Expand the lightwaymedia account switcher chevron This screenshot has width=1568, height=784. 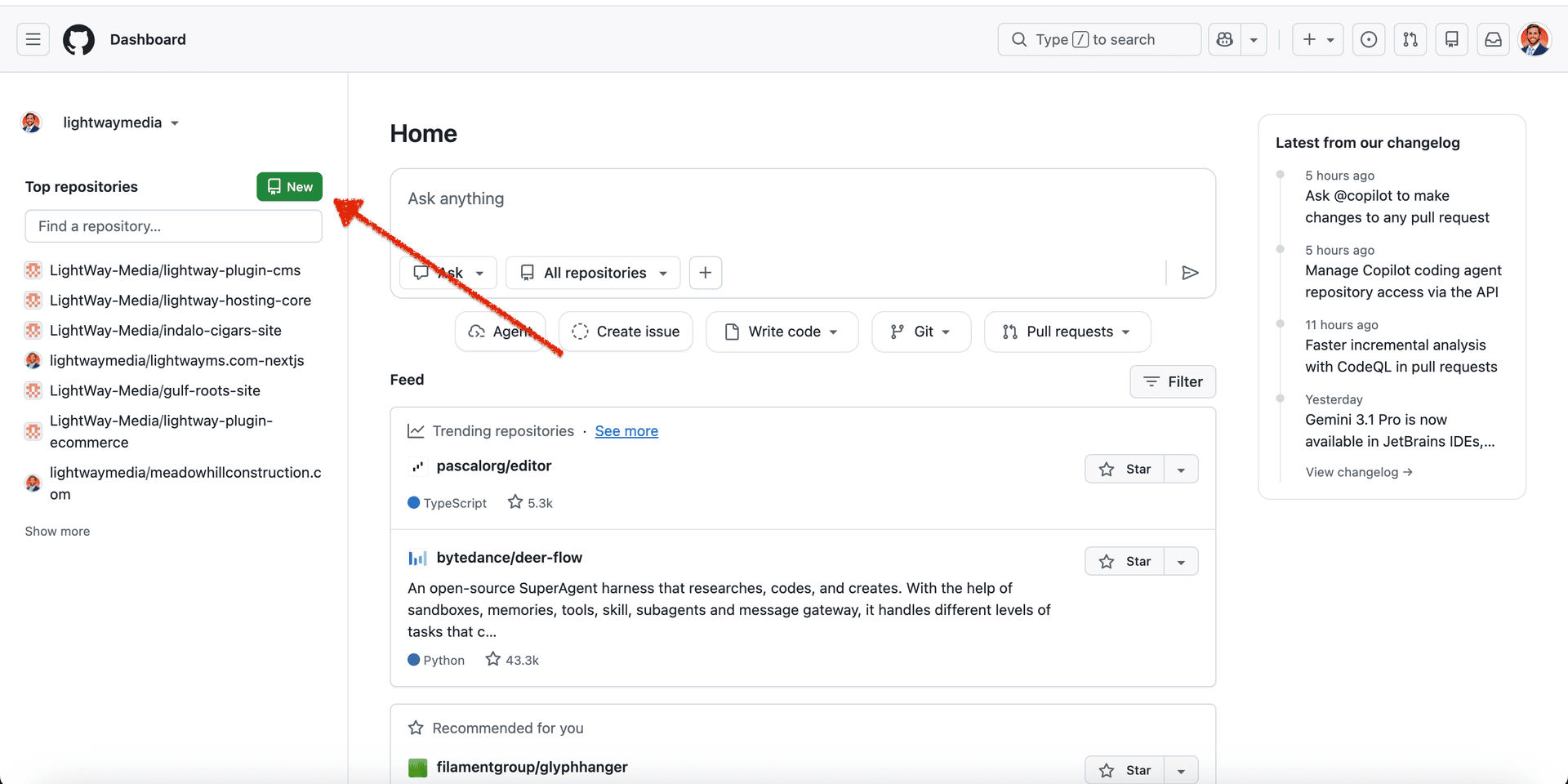pos(175,122)
